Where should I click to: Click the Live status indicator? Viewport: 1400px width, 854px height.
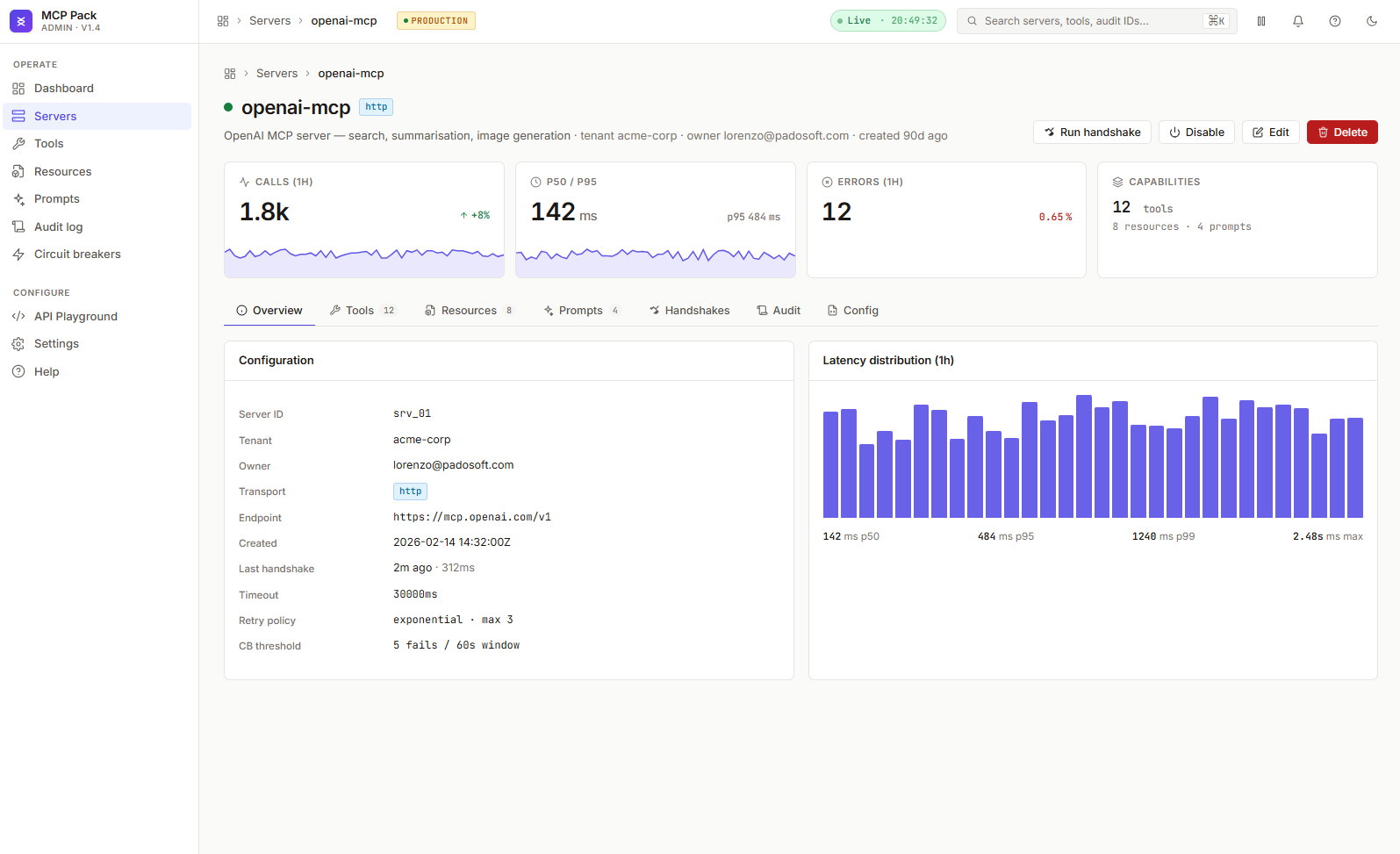pyautogui.click(x=887, y=21)
